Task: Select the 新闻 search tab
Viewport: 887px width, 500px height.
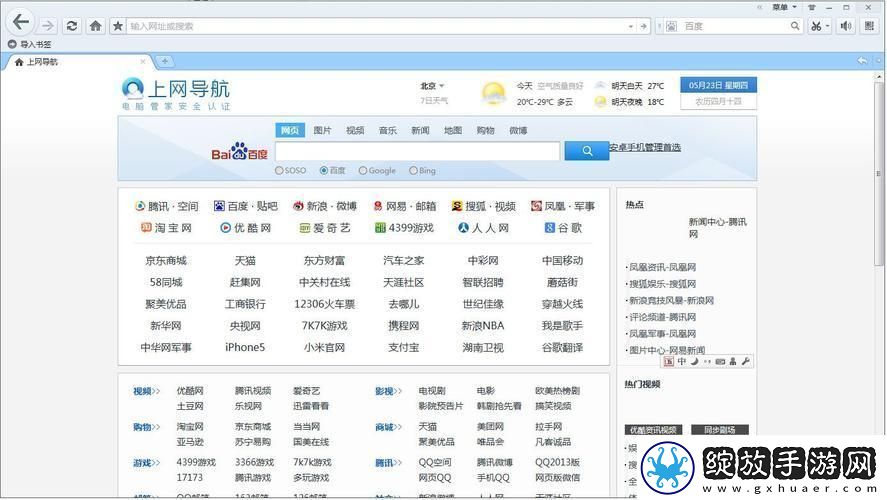Action: [420, 131]
